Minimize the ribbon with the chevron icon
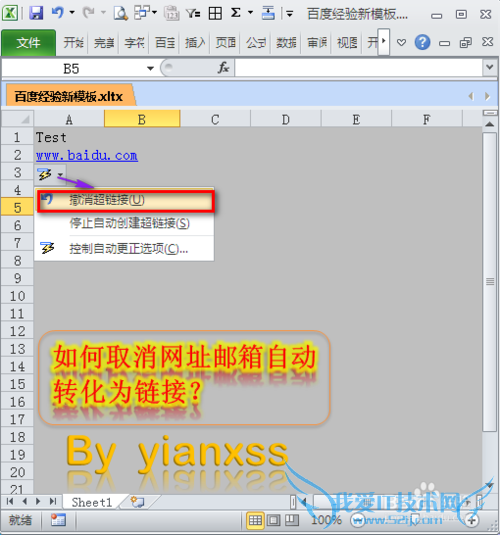This screenshot has height=535, width=500. click(x=401, y=43)
